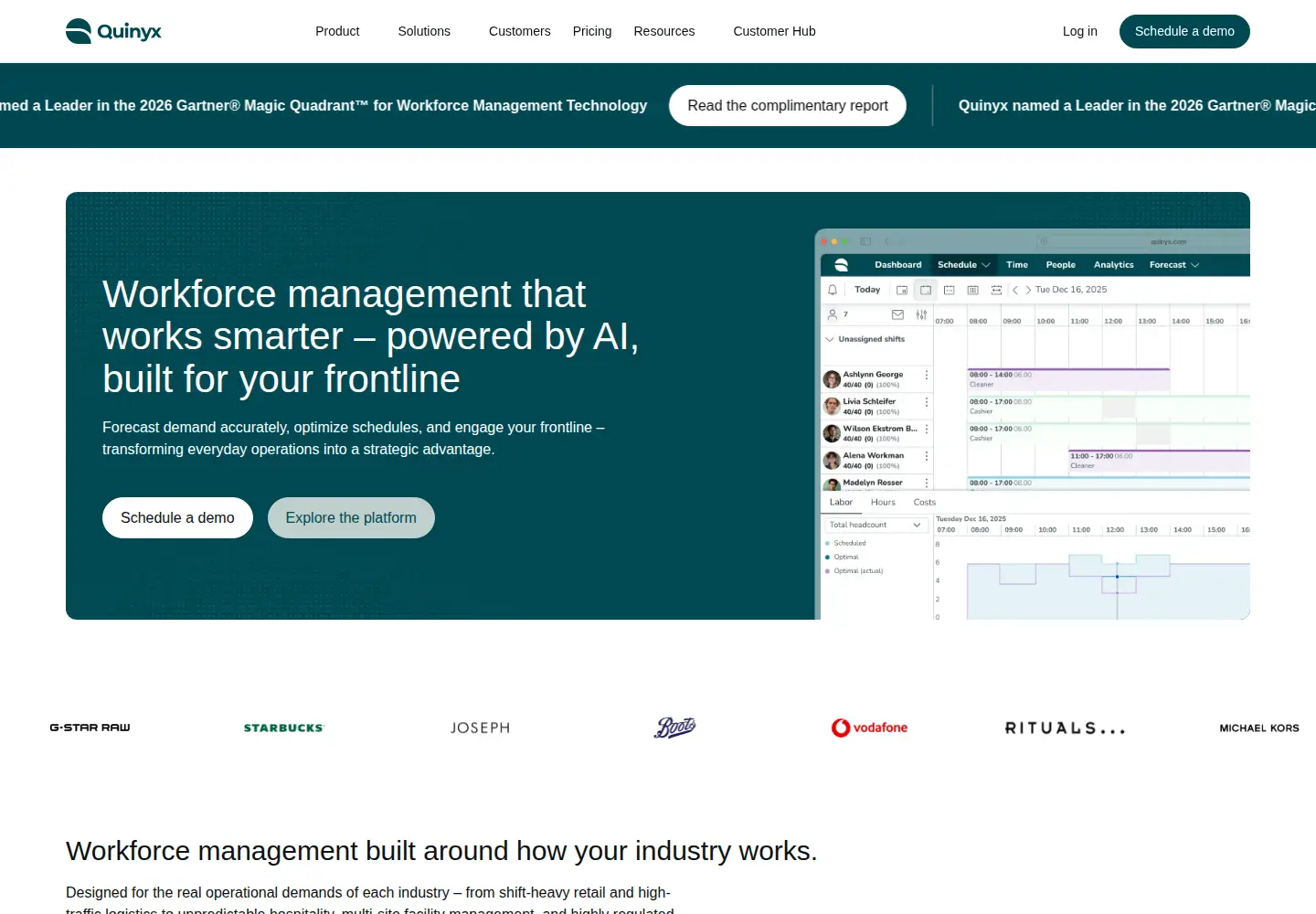
Task: Click Read the complimentary report button
Action: pyautogui.click(x=788, y=105)
